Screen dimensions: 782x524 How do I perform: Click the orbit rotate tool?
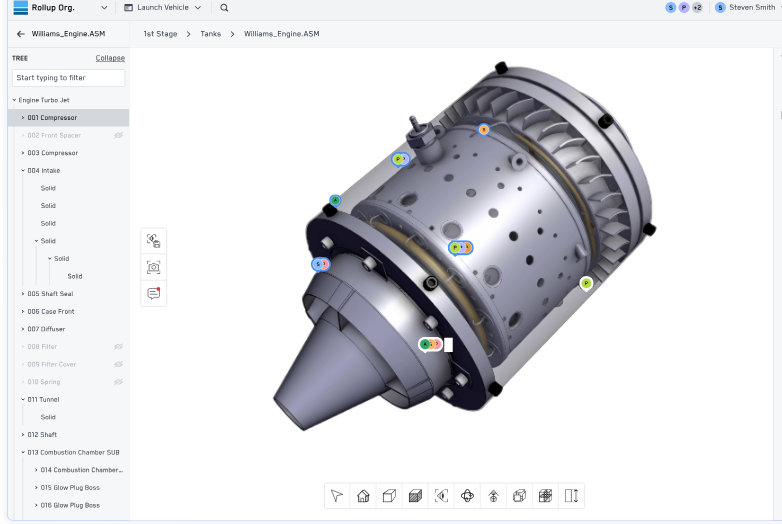click(x=467, y=496)
